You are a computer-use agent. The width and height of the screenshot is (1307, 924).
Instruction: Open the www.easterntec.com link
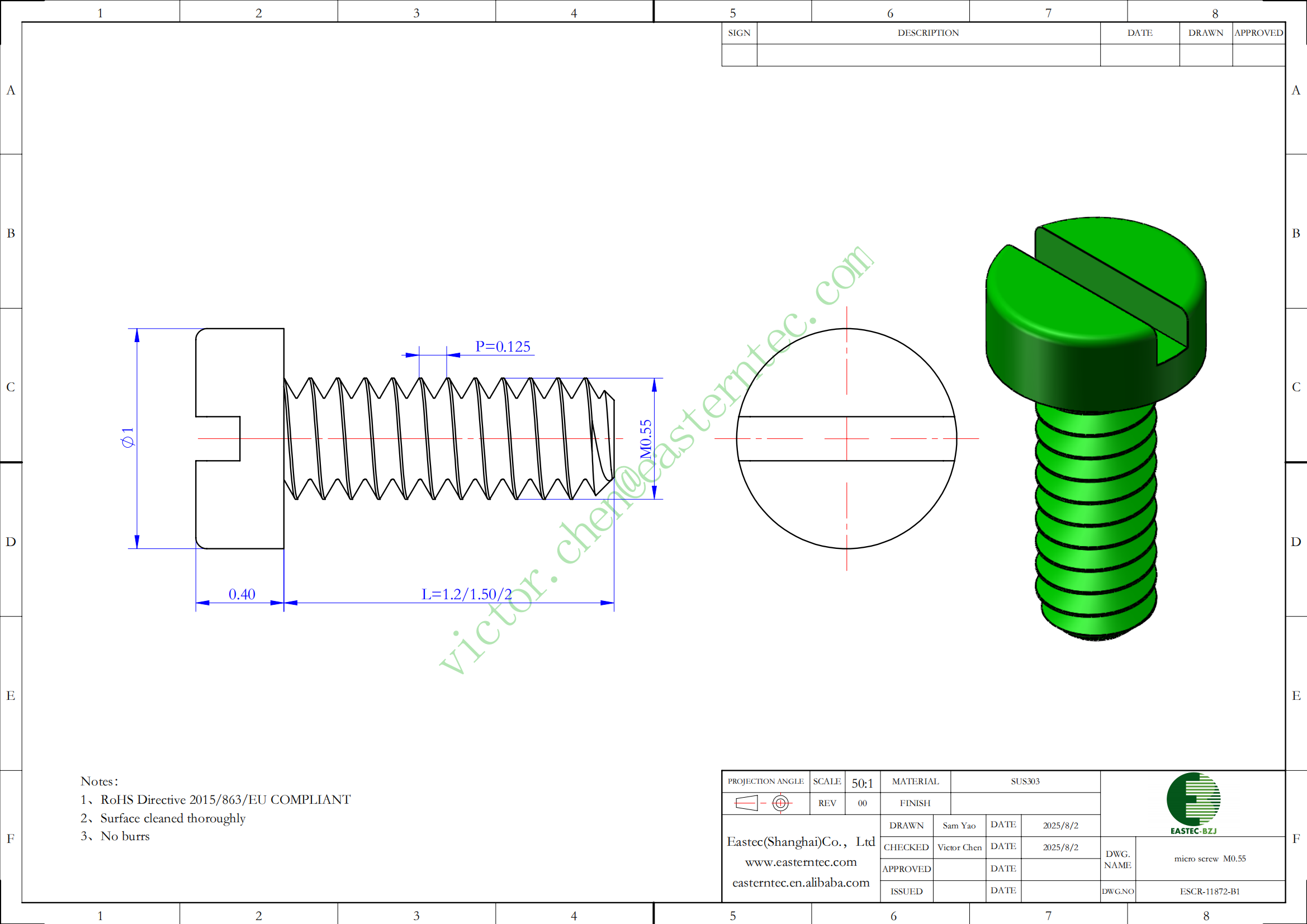[x=801, y=863]
